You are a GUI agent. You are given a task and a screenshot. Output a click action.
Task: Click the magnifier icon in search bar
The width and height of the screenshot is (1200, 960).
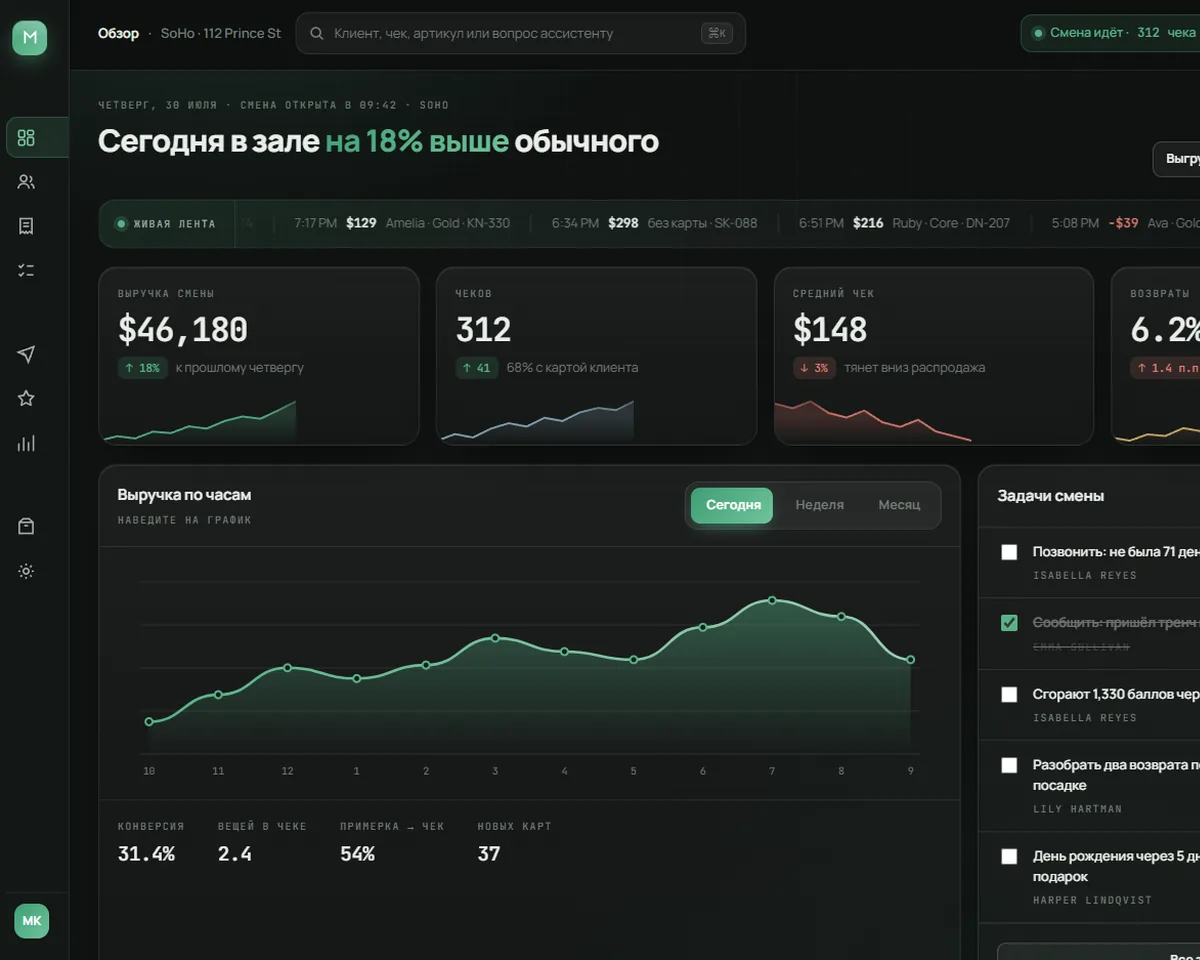317,33
